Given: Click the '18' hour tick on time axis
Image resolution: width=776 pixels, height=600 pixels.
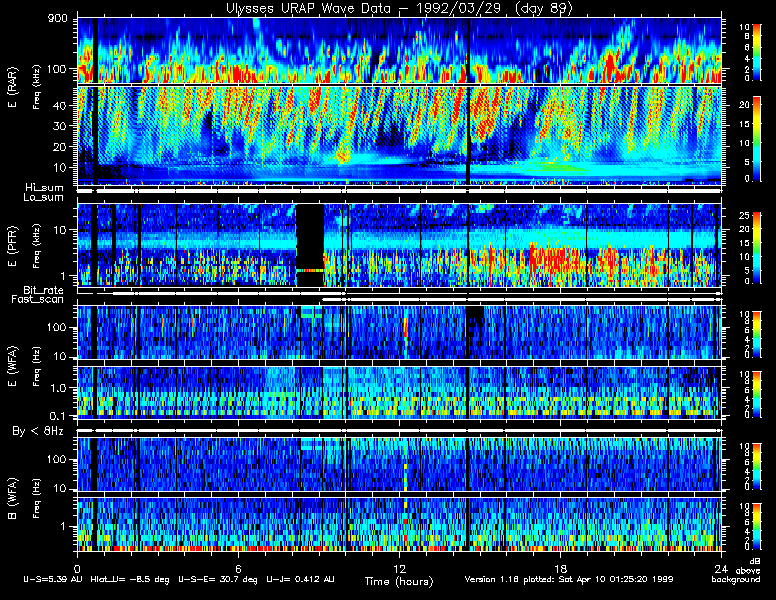Looking at the screenshot, I should pyautogui.click(x=560, y=568).
